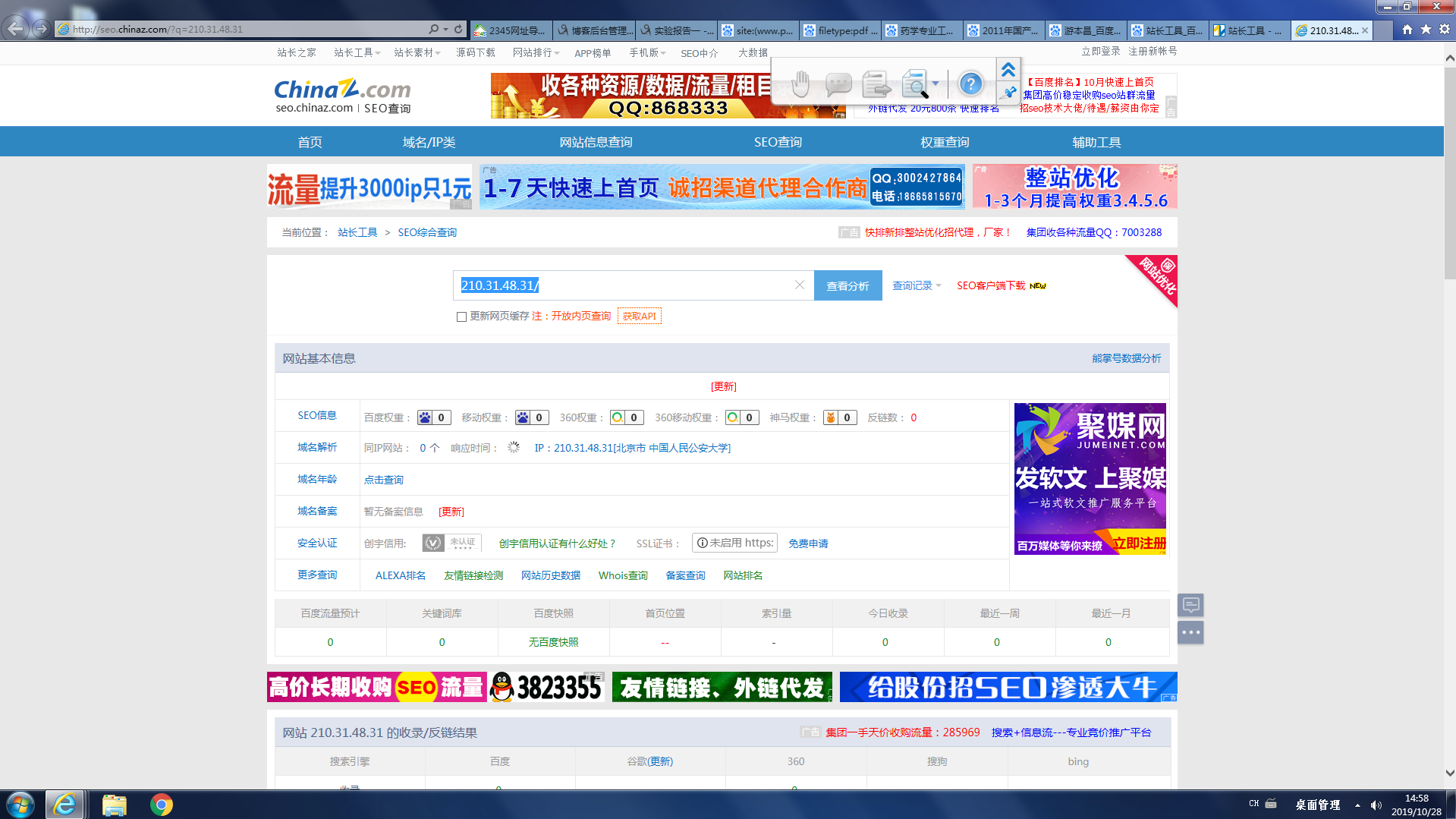Switch to the 2345网址导 browser tab
This screenshot has height=819, width=1456.
point(511,30)
